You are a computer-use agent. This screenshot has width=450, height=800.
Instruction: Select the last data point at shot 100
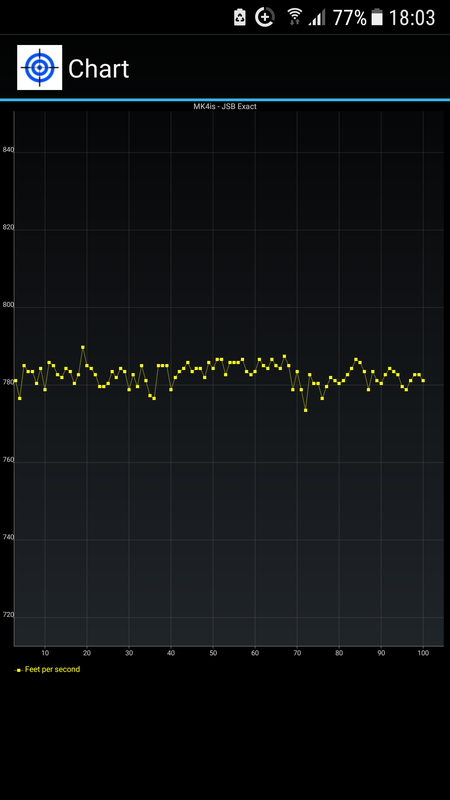423,381
